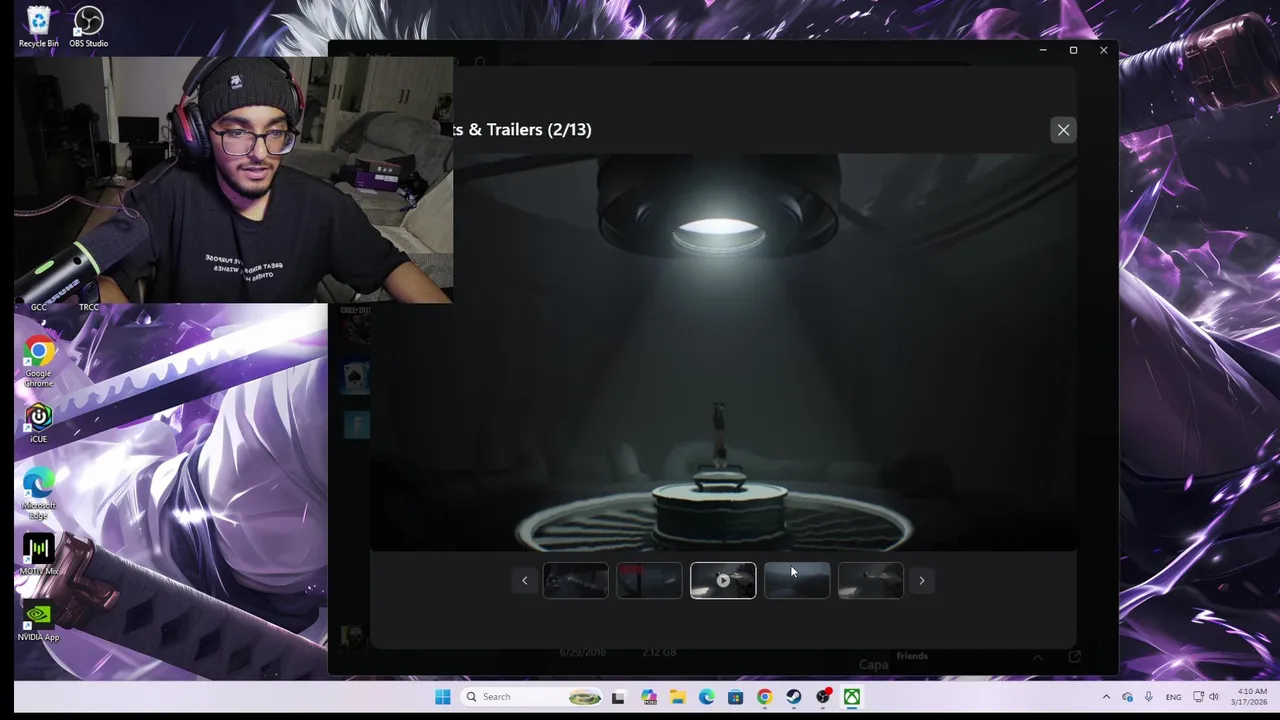Click the main trailer preview image
Screen dimensions: 1280x720
[723, 352]
